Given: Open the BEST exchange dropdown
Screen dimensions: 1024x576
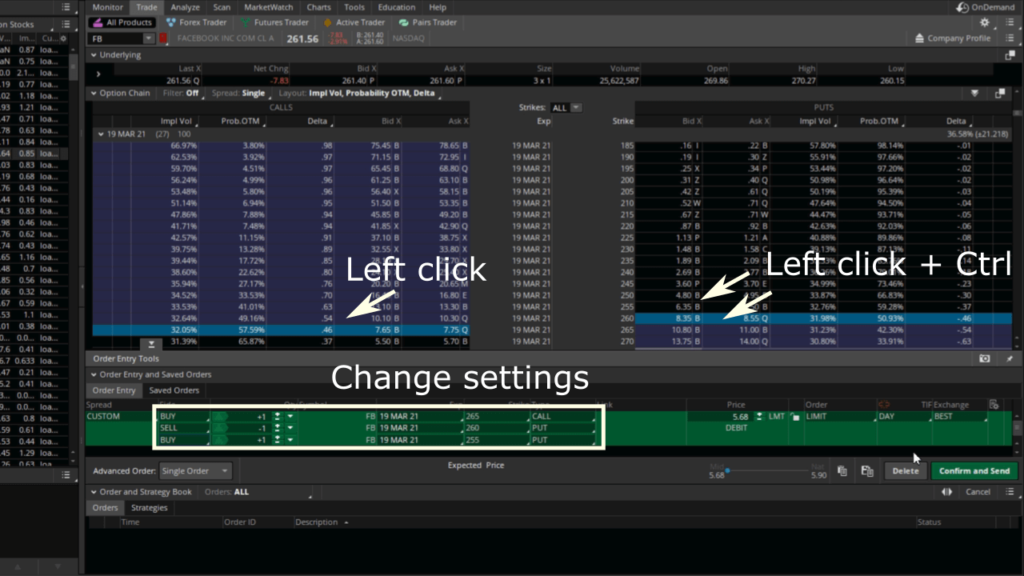Looking at the screenshot, I should pyautogui.click(x=960, y=417).
